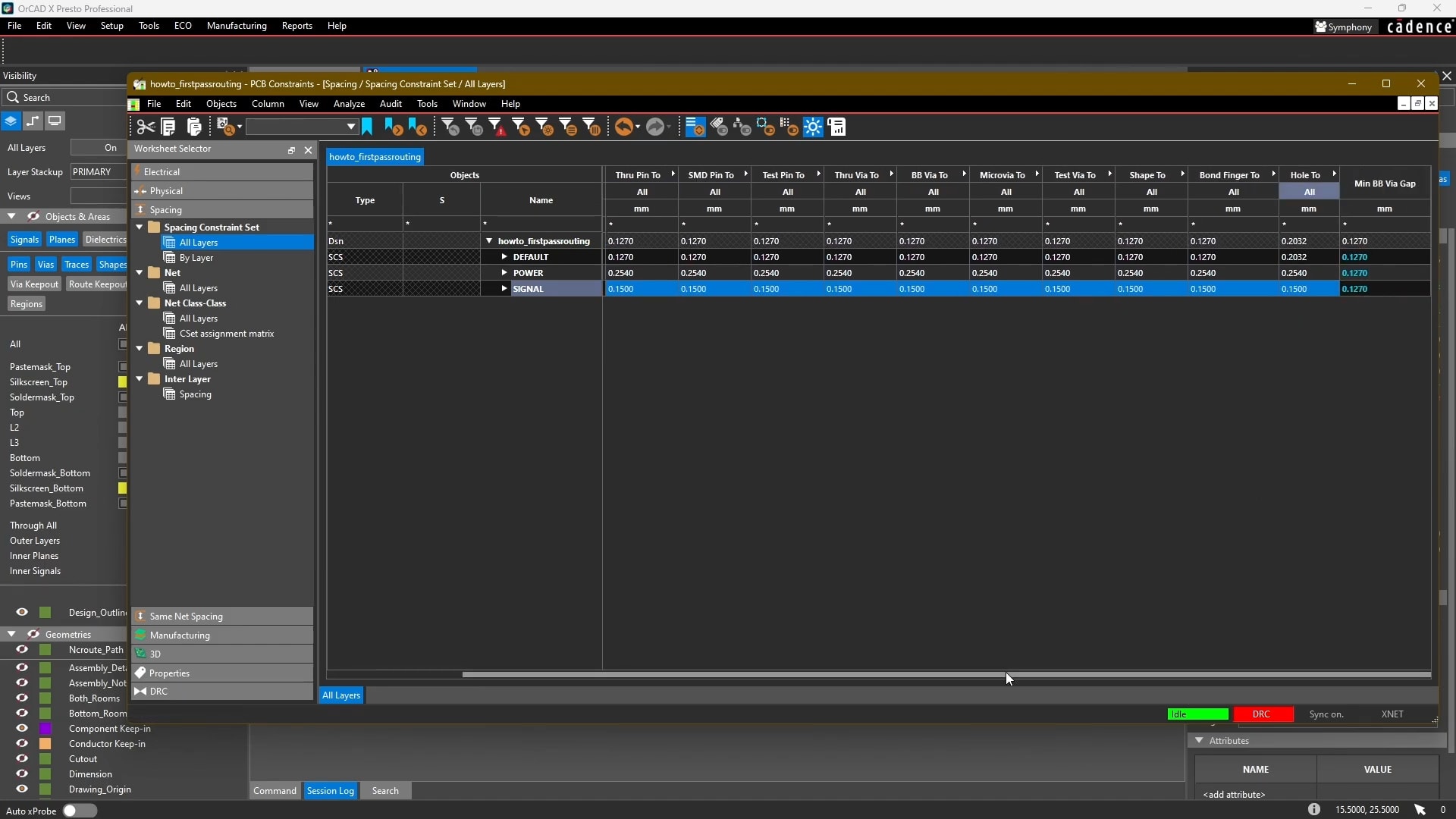Click the Find object search icon

[x=225, y=127]
